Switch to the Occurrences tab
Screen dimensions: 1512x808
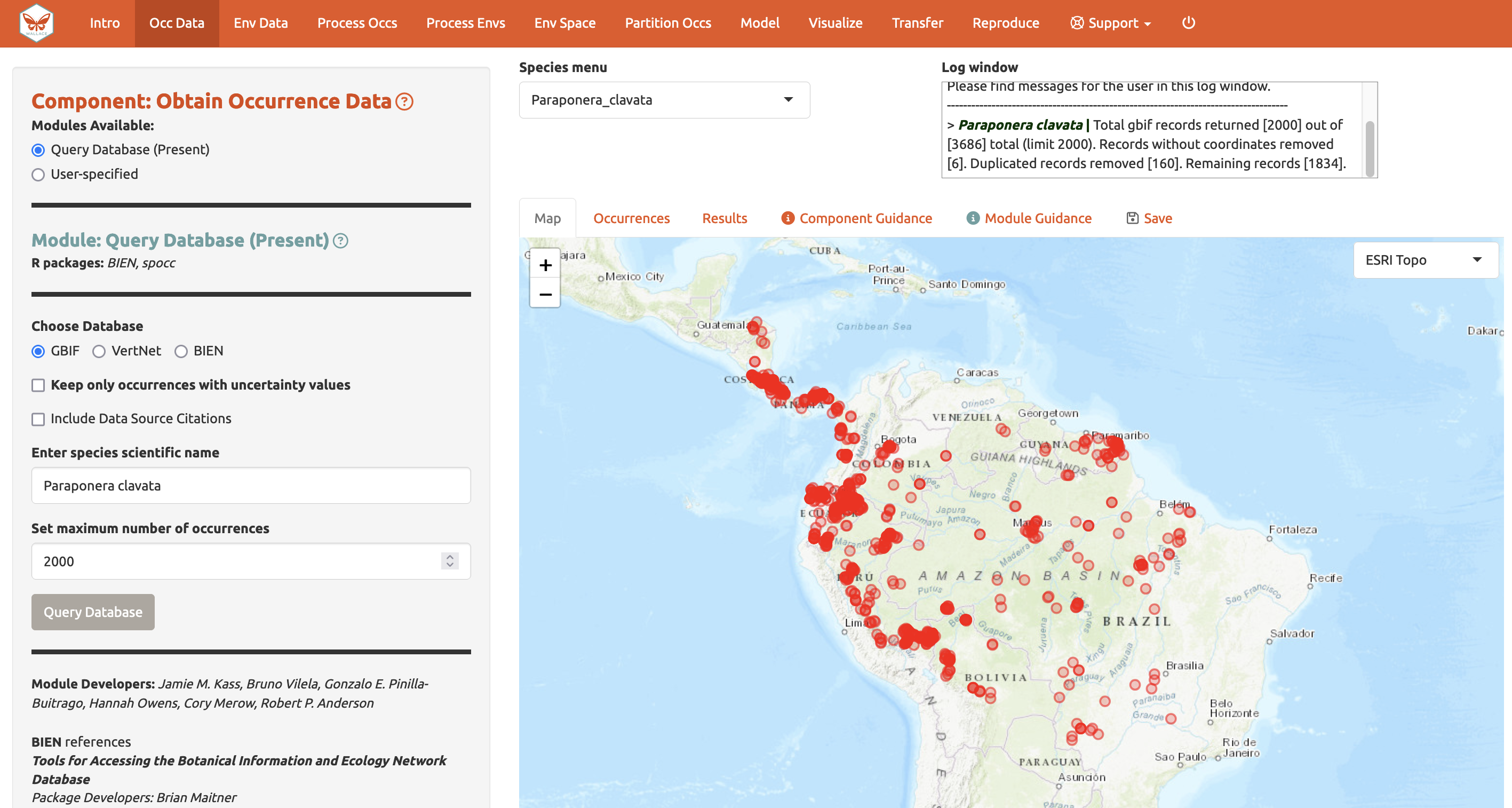(631, 218)
